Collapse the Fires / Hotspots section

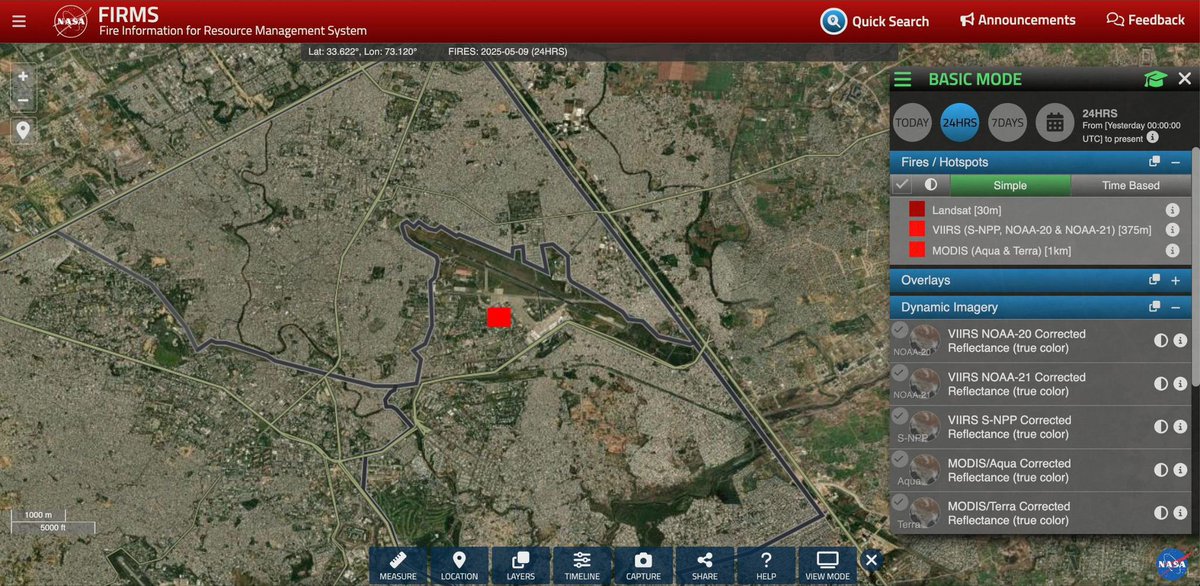(x=1175, y=162)
